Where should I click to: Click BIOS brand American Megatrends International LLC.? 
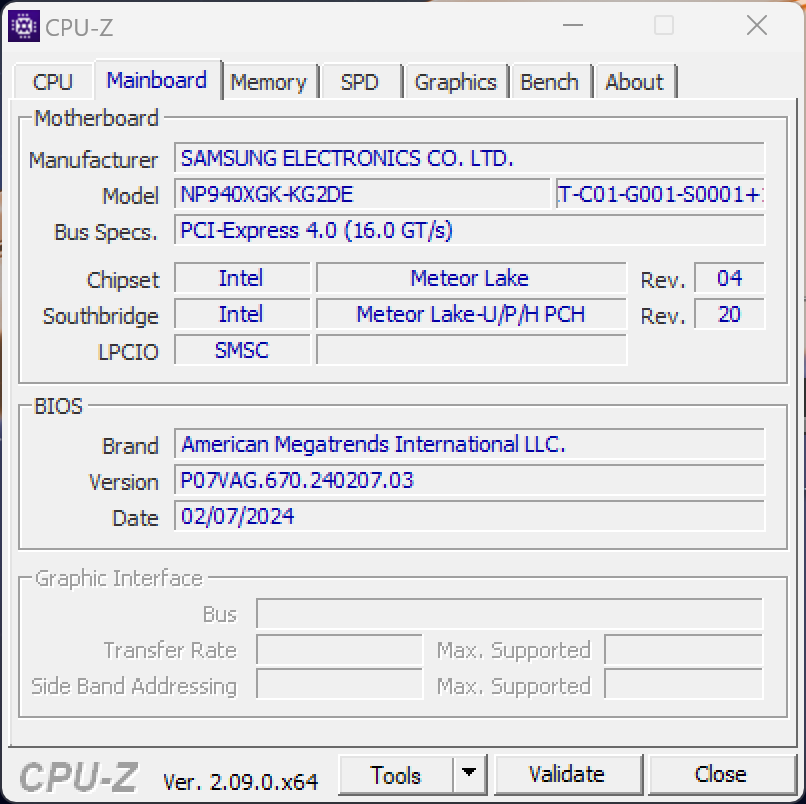point(469,444)
